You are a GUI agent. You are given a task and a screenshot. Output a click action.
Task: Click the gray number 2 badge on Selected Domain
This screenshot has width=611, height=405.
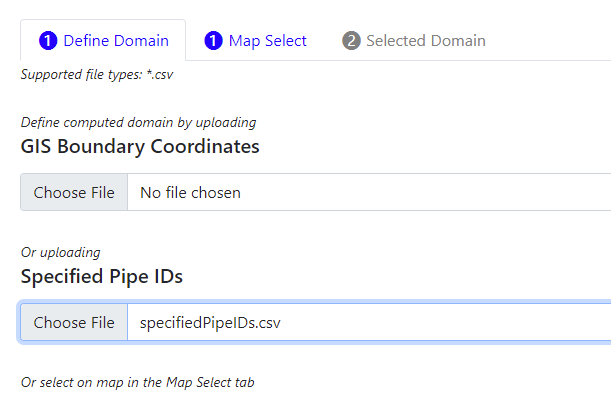351,41
